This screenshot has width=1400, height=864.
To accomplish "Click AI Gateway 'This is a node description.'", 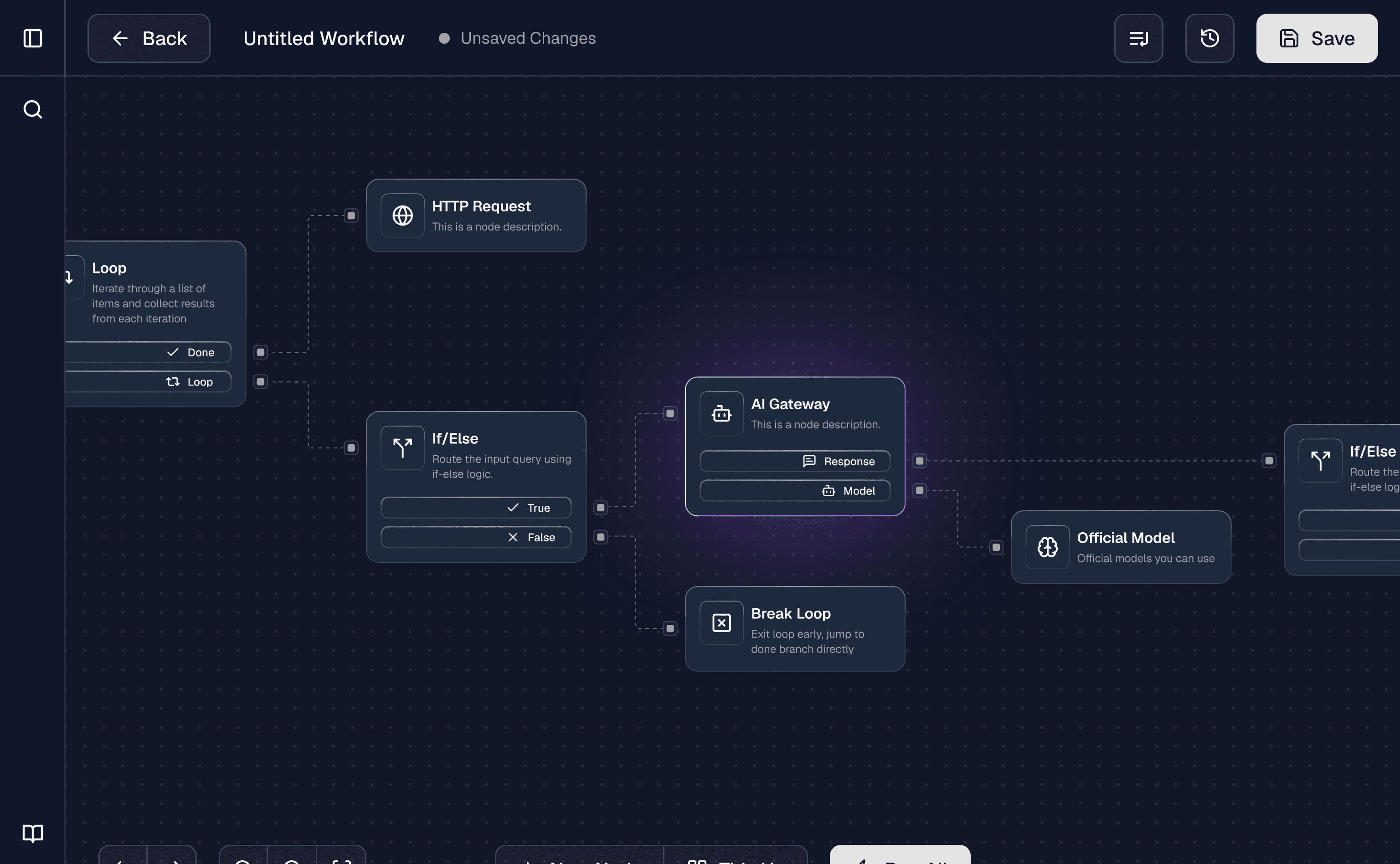I will point(815,425).
